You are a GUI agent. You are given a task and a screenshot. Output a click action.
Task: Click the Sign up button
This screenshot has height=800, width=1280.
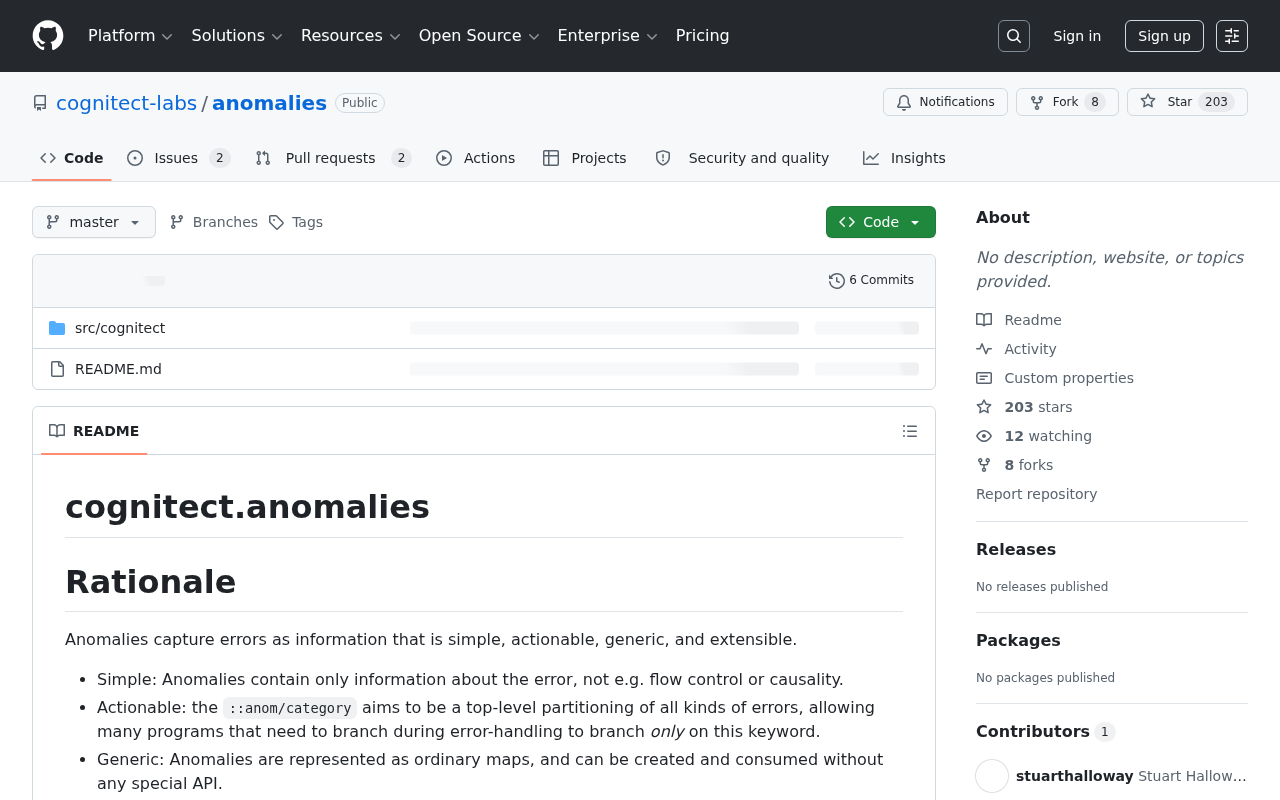pos(1164,36)
